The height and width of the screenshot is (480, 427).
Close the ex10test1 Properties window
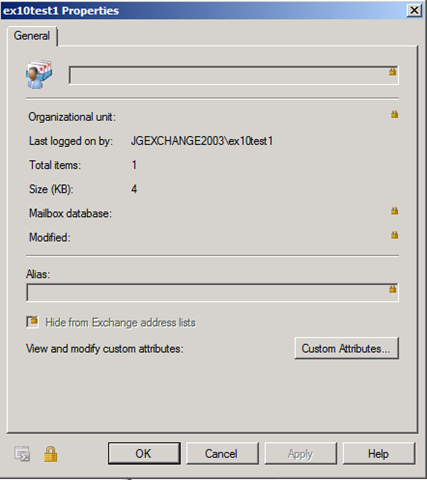[x=414, y=10]
